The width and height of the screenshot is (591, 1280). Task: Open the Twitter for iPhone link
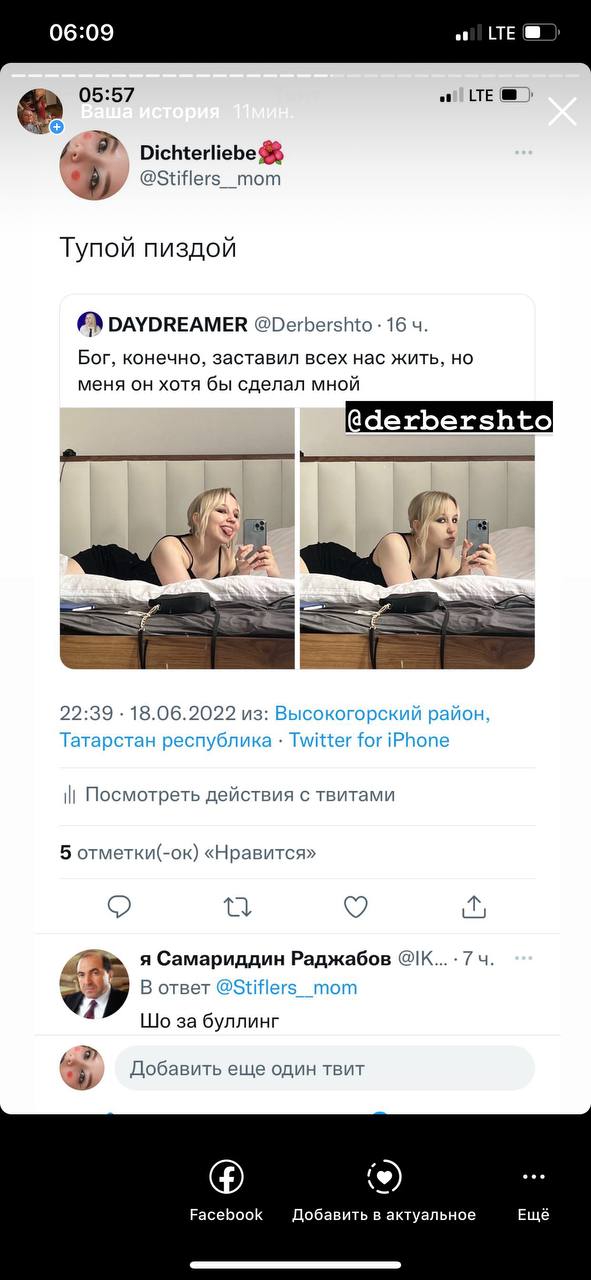click(x=369, y=740)
